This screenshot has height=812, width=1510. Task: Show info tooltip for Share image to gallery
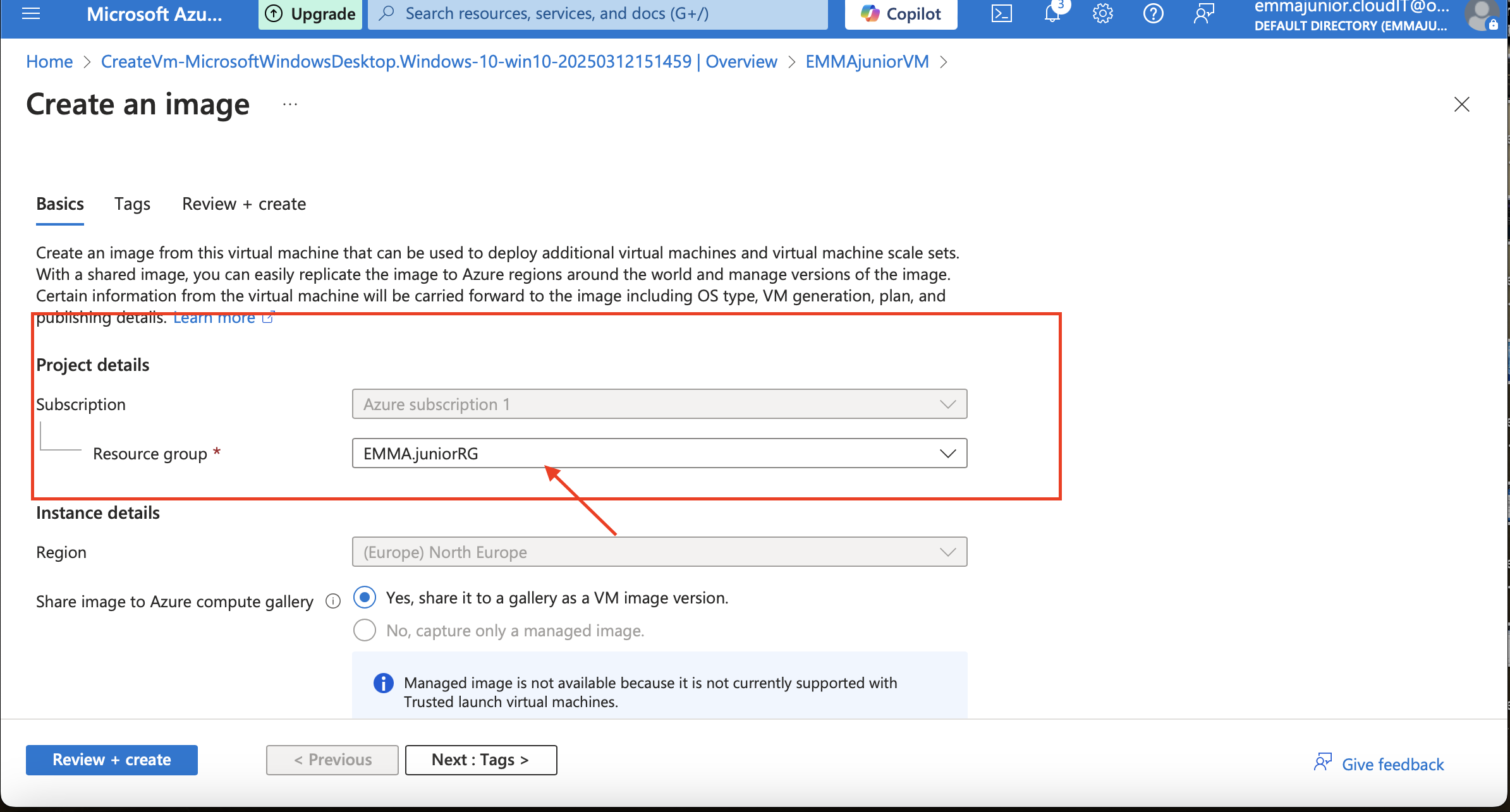click(x=332, y=601)
